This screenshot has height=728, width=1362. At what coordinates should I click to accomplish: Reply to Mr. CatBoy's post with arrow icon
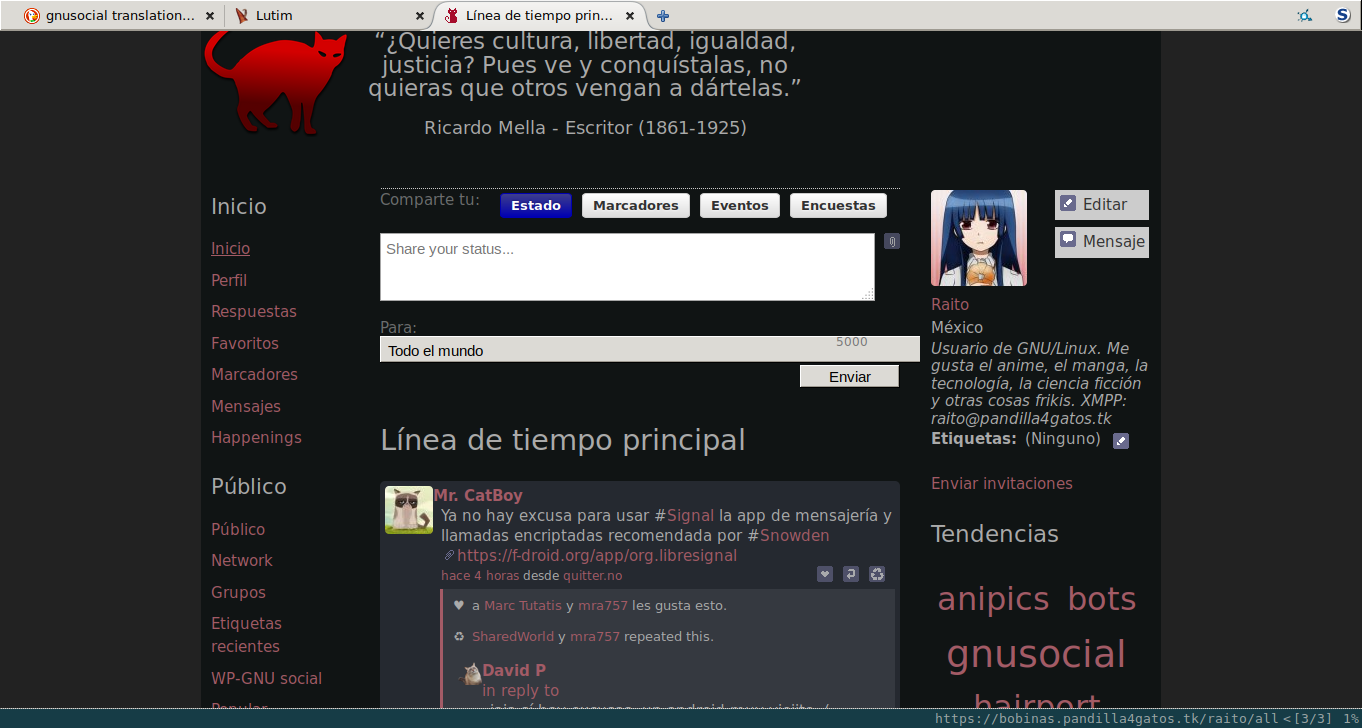(851, 574)
